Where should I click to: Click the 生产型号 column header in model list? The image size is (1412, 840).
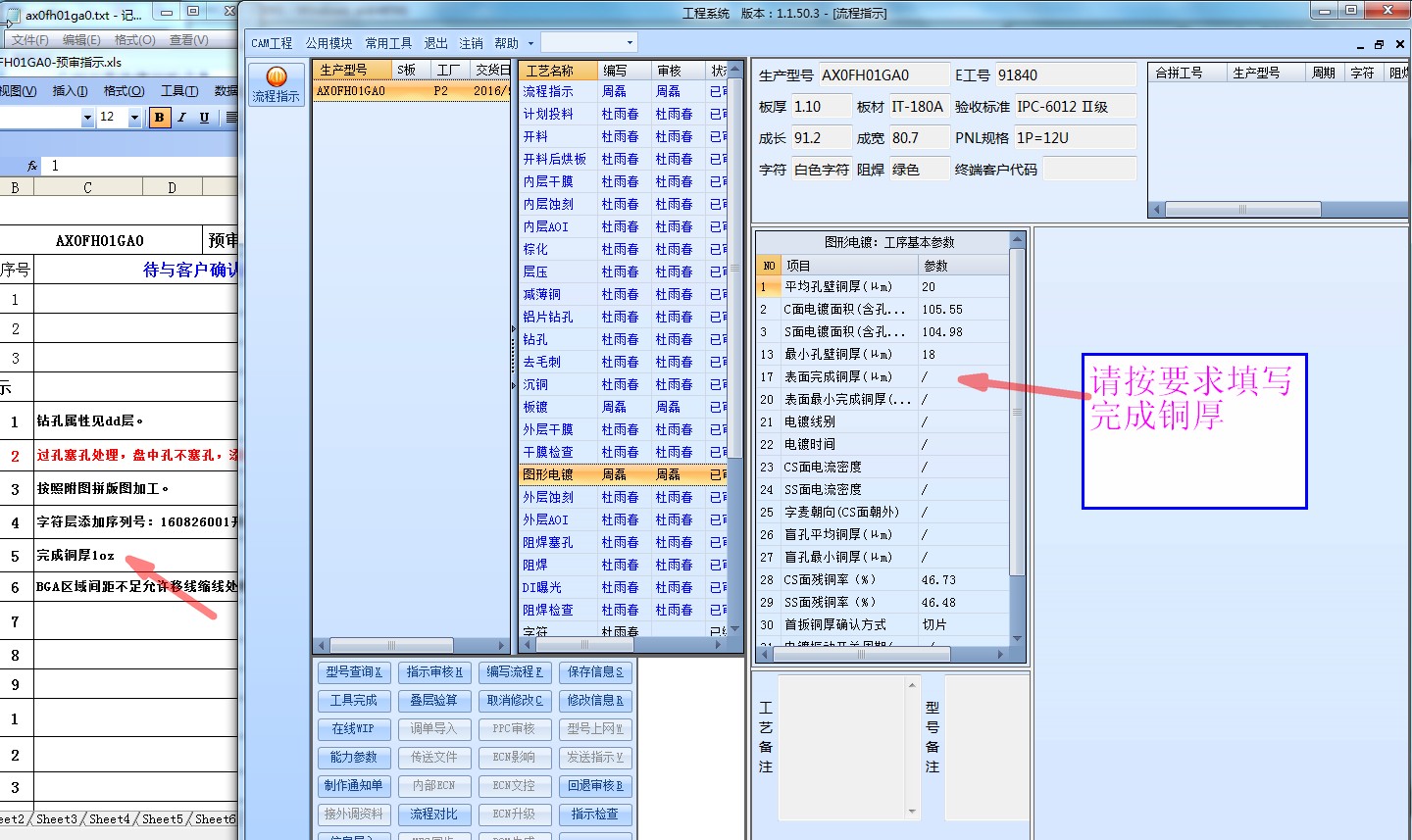tap(352, 71)
